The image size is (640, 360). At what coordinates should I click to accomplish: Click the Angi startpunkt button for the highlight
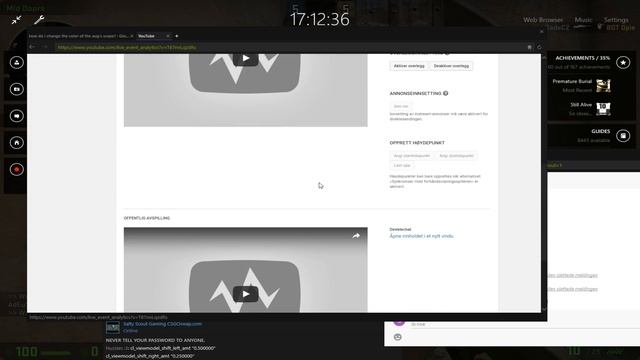click(x=412, y=156)
